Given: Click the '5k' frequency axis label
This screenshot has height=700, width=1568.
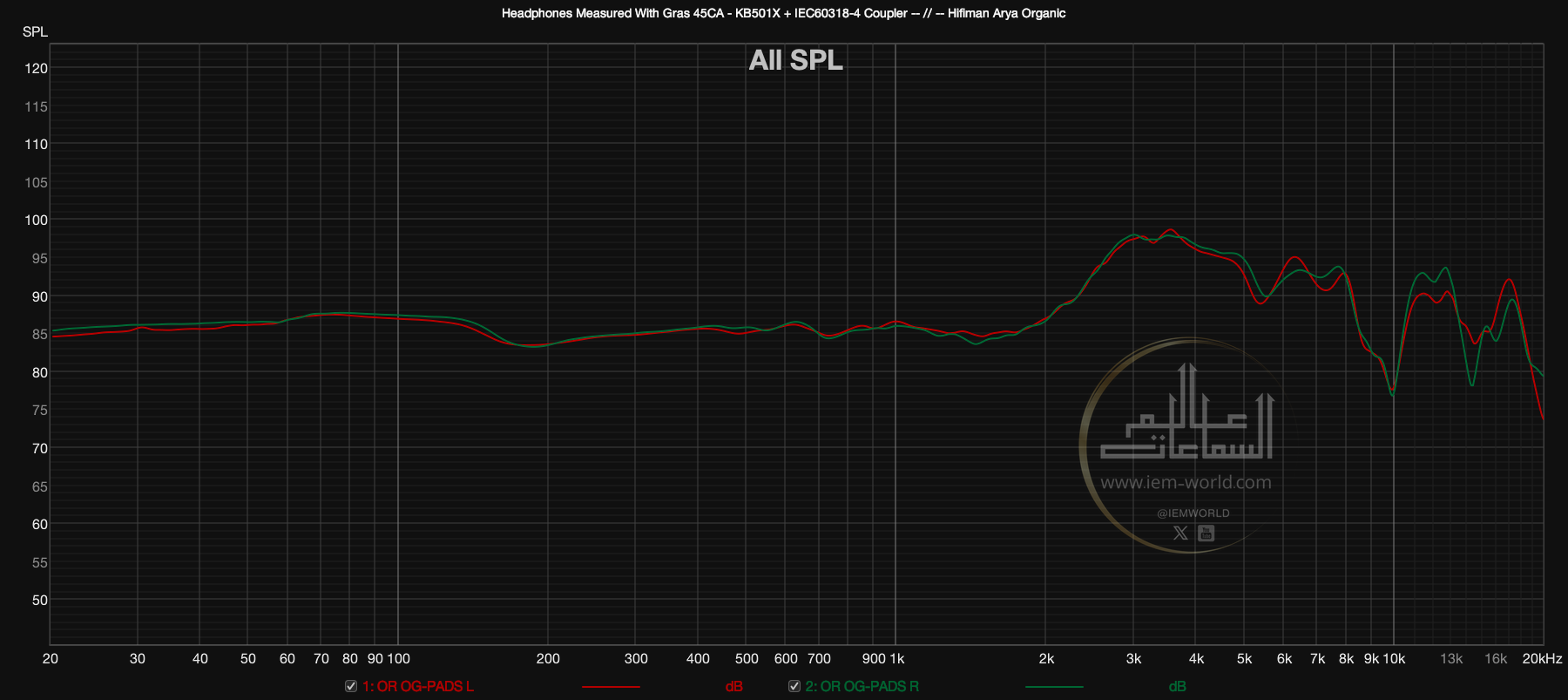Looking at the screenshot, I should point(1244,658).
